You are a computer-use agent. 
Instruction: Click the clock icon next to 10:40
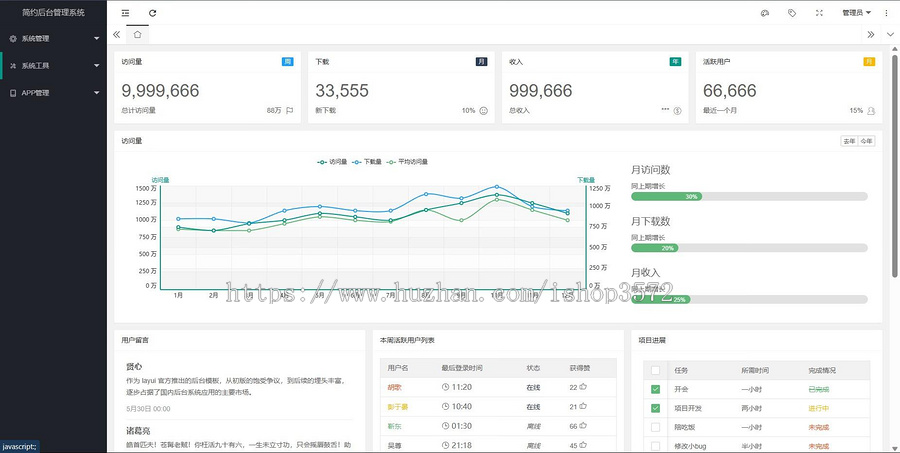pos(445,406)
